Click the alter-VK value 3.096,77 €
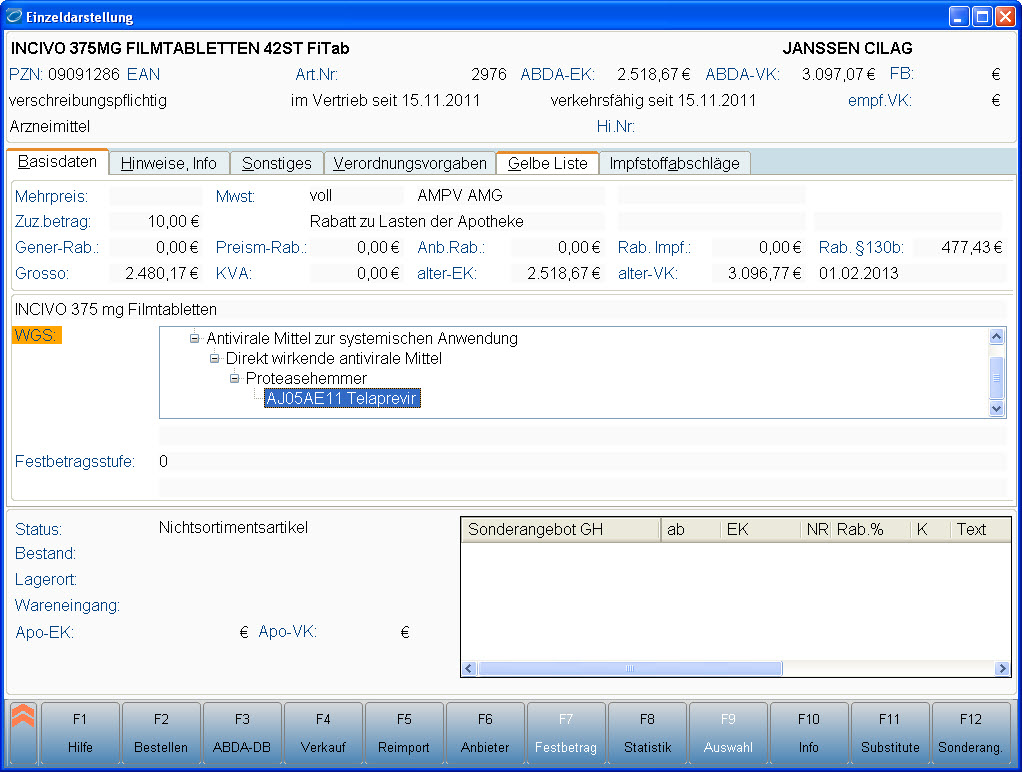Screen dimensions: 1022x772 click(765, 274)
